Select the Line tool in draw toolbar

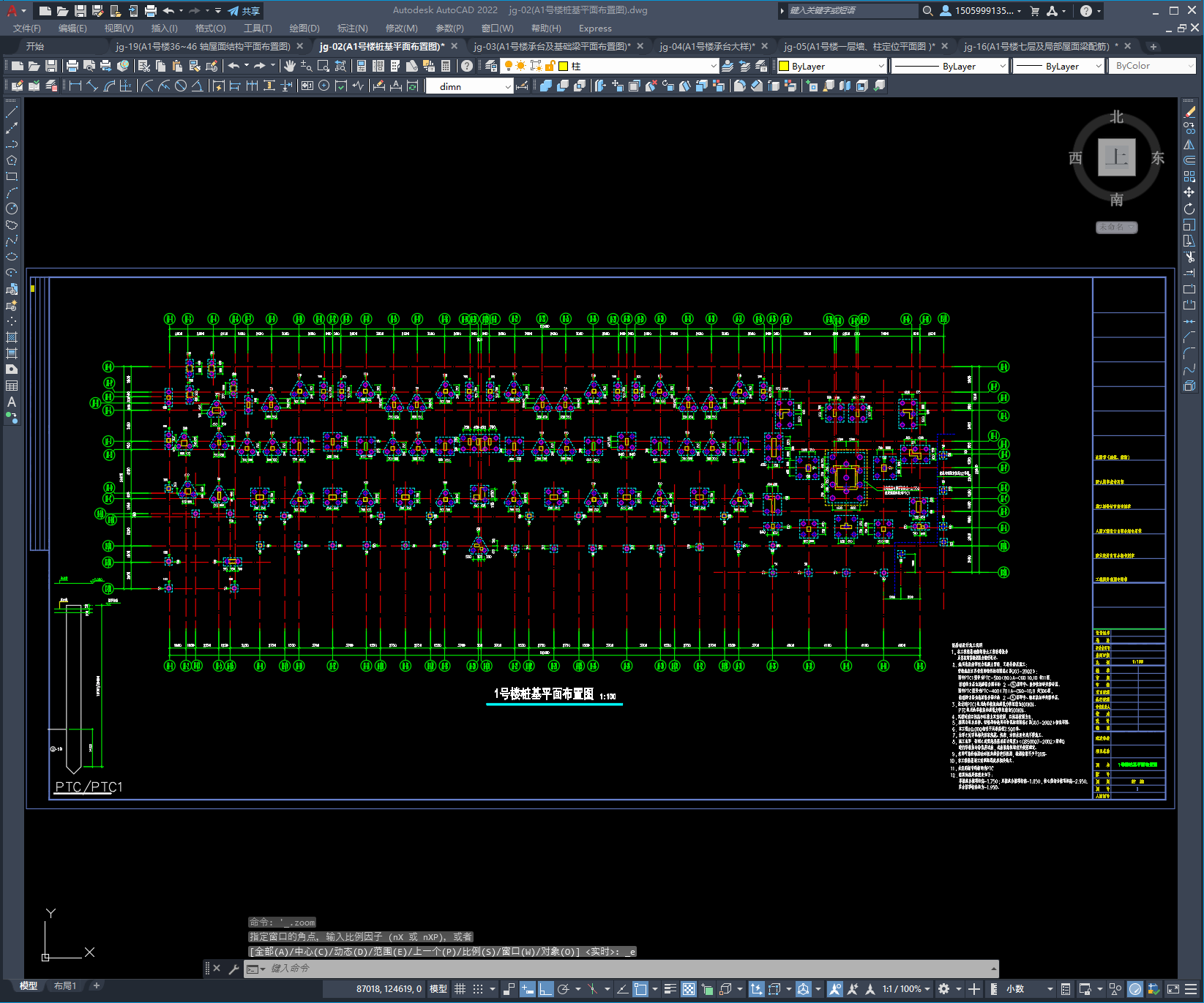coord(12,113)
